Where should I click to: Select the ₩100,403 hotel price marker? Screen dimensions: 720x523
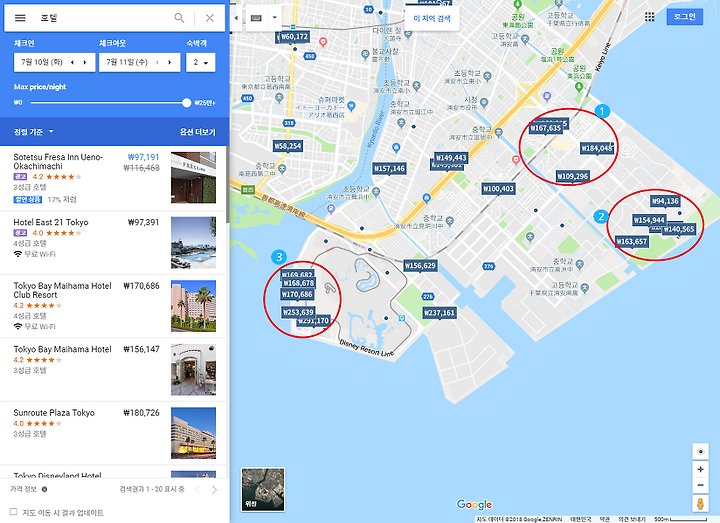pyautogui.click(x=498, y=189)
